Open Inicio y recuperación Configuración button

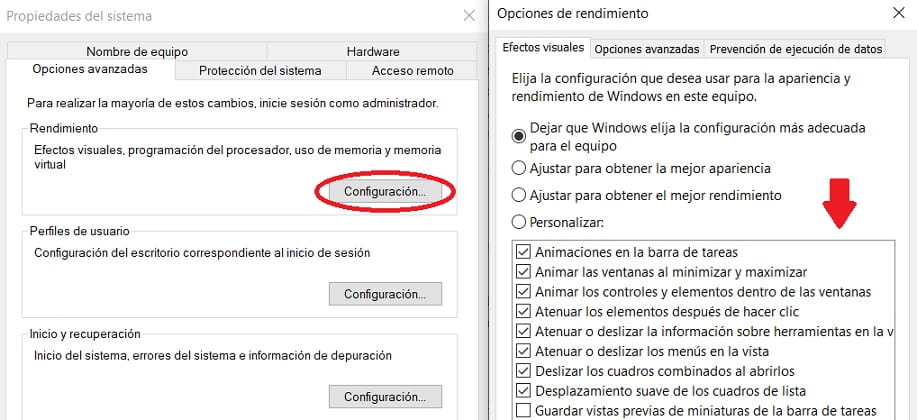pos(385,397)
